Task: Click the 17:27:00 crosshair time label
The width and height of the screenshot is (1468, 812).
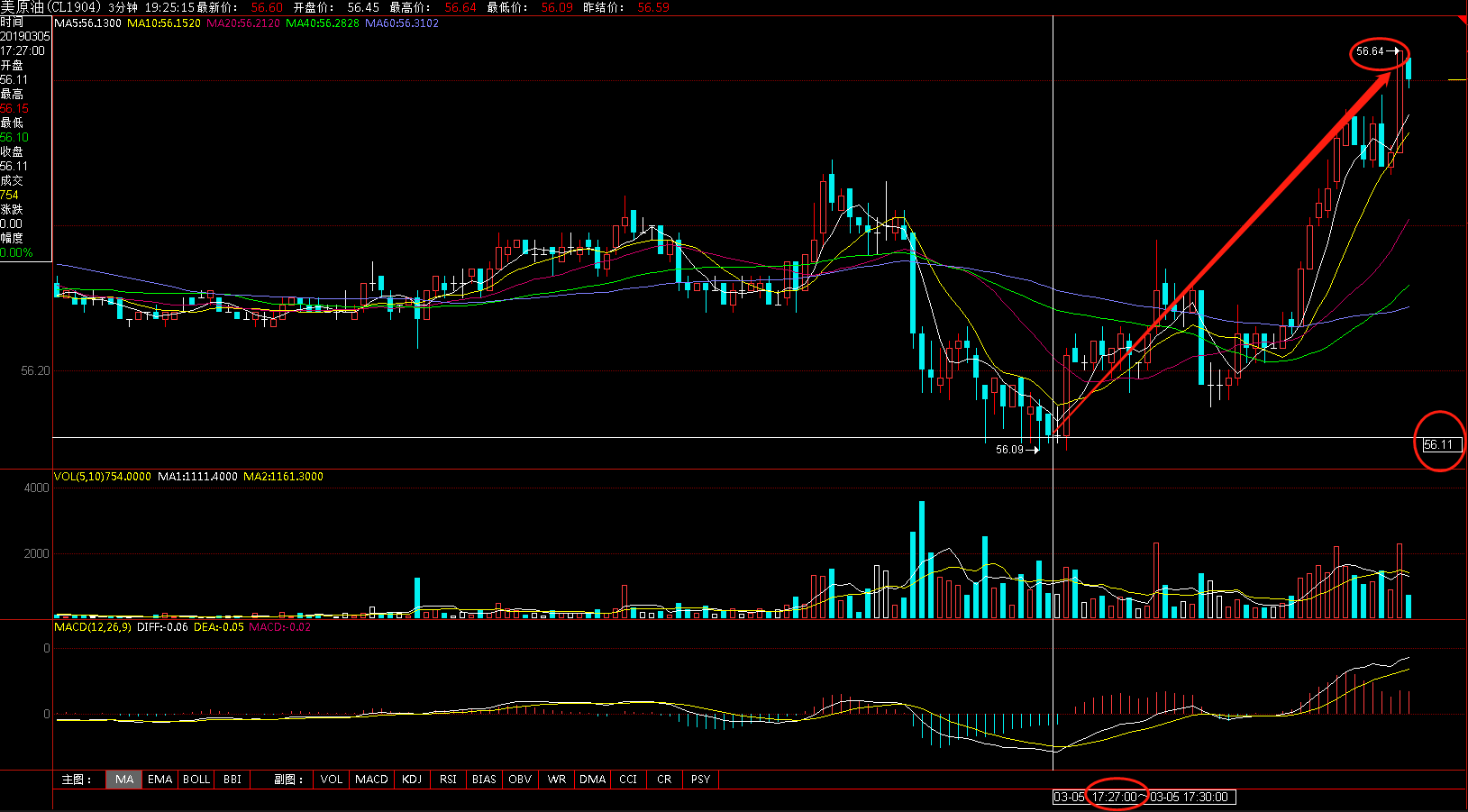Action: (x=1115, y=797)
